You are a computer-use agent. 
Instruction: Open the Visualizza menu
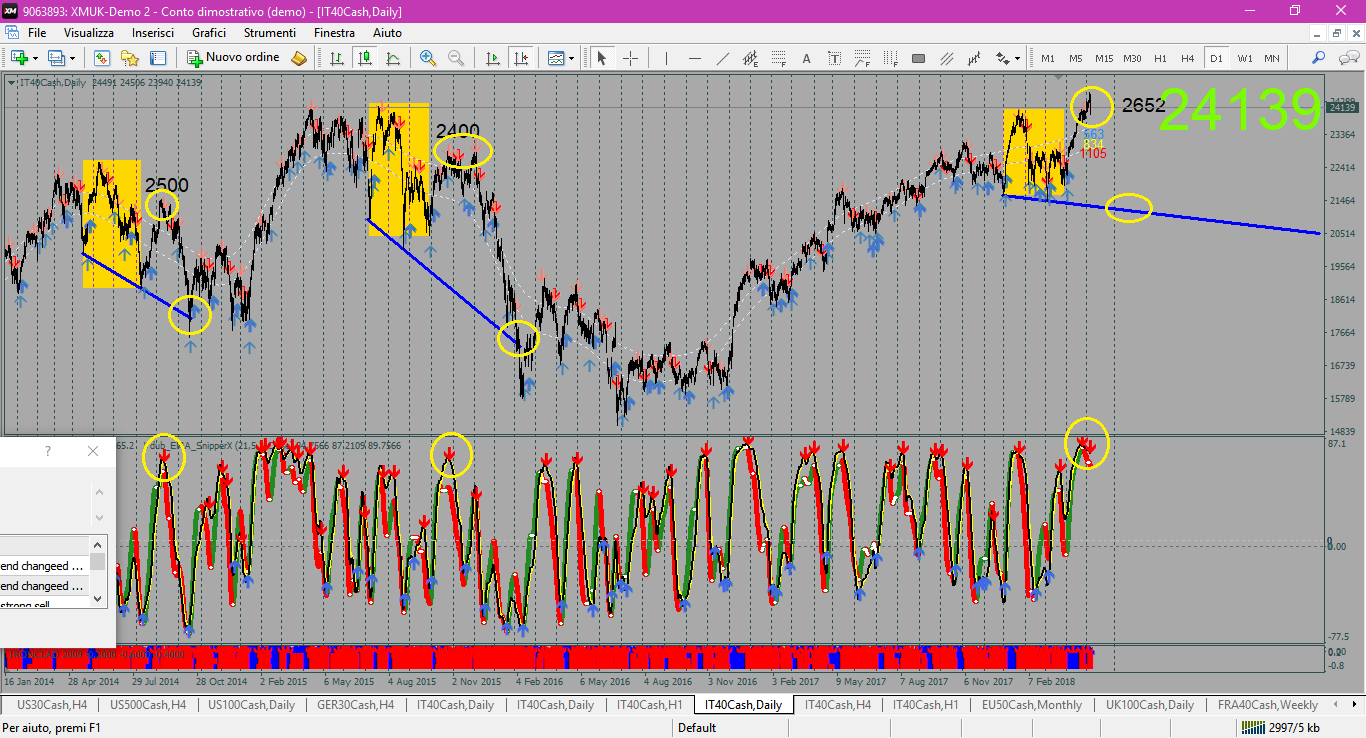[89, 32]
